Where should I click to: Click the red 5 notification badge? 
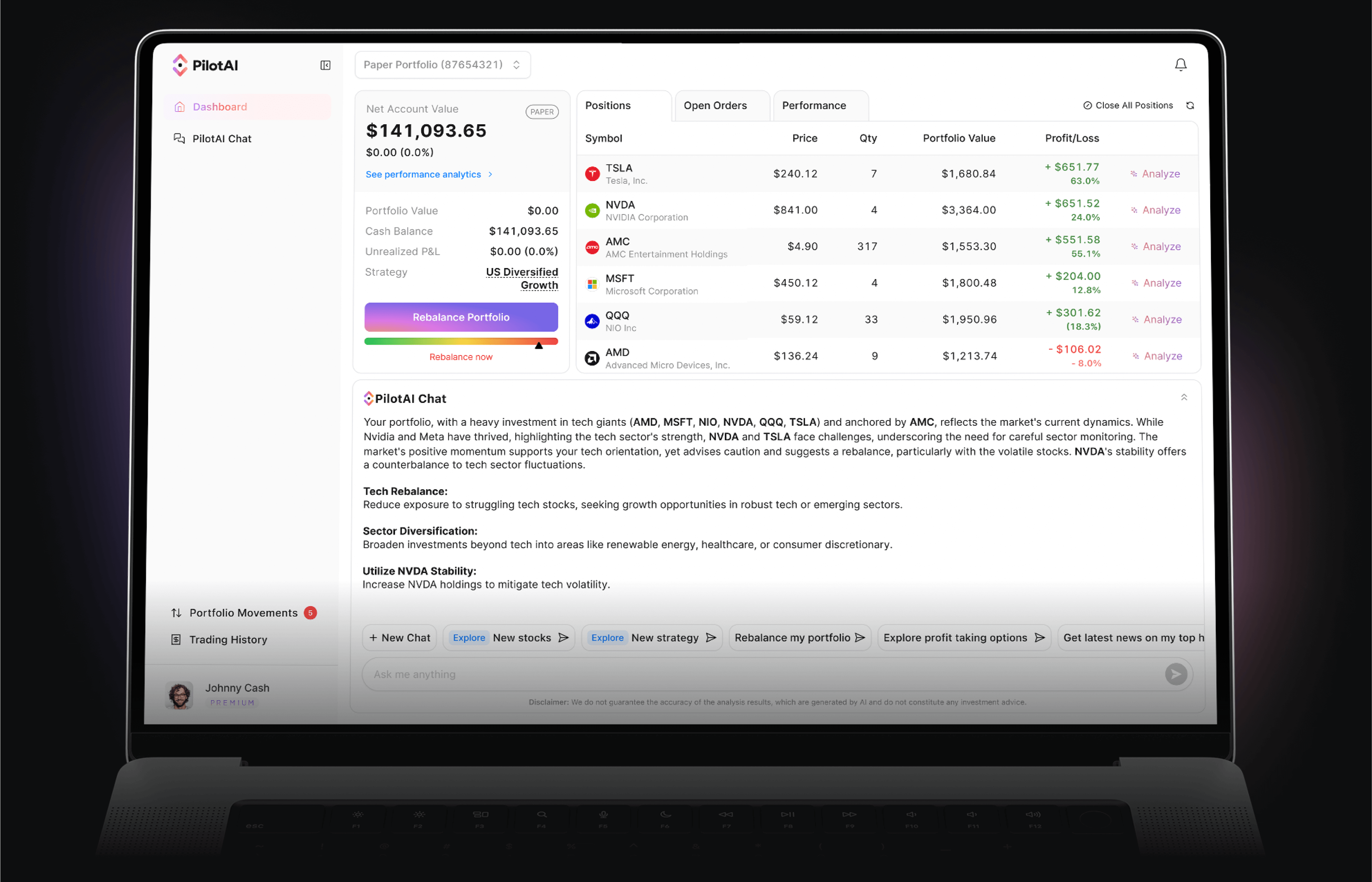pos(310,613)
